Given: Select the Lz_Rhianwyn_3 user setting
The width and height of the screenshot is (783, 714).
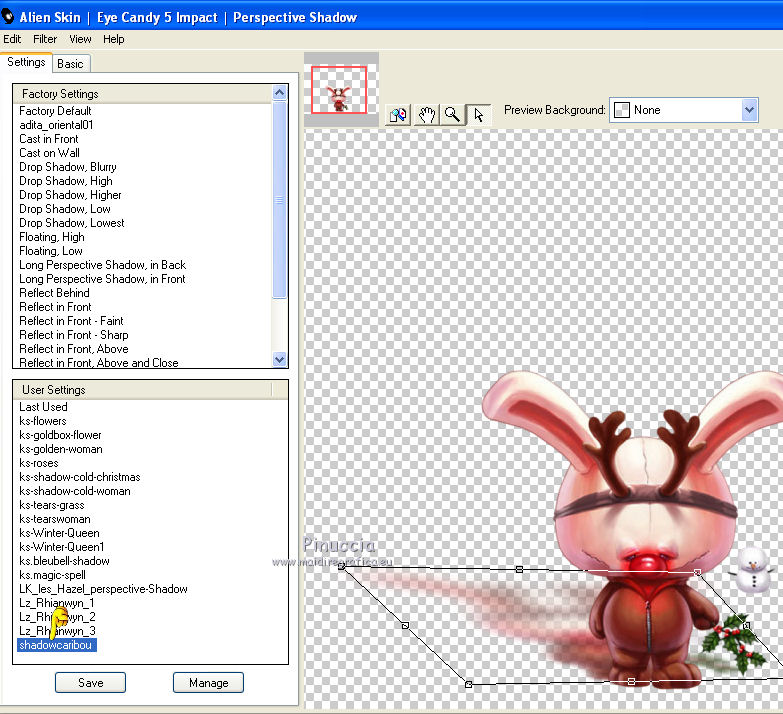Looking at the screenshot, I should coord(57,631).
